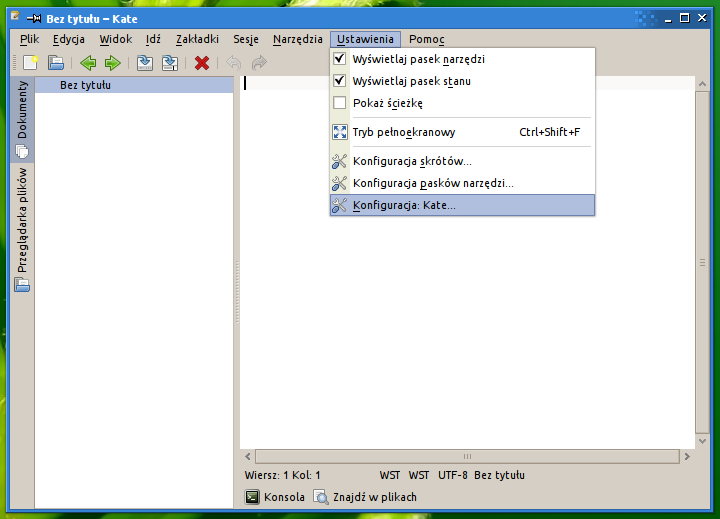Click the vertical scrollbar thumb
720x519 pixels.
(702, 262)
